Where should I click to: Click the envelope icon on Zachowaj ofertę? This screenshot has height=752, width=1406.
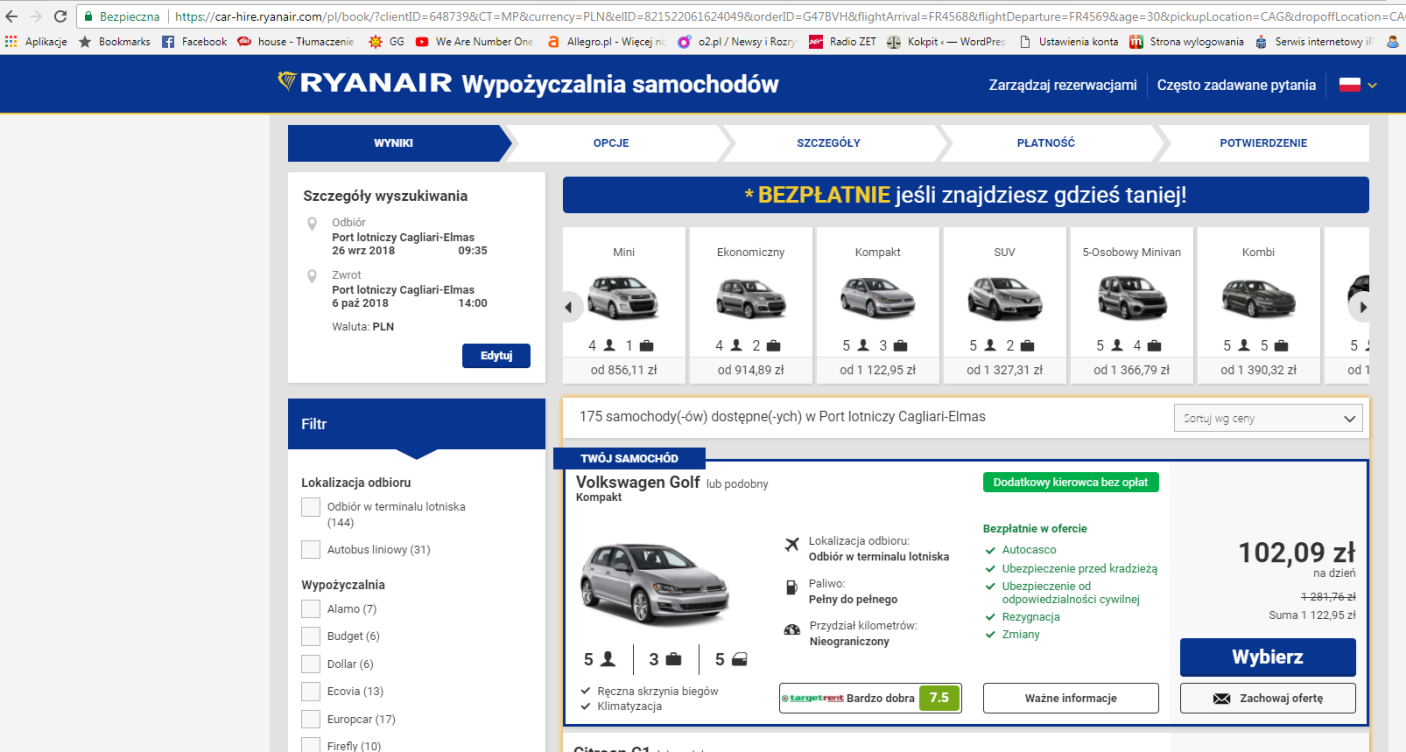pyautogui.click(x=1221, y=698)
